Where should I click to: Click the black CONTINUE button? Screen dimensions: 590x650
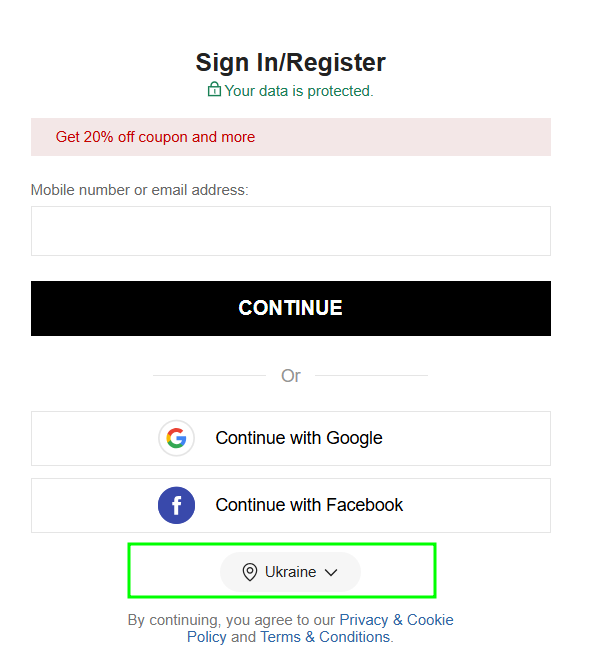click(291, 308)
